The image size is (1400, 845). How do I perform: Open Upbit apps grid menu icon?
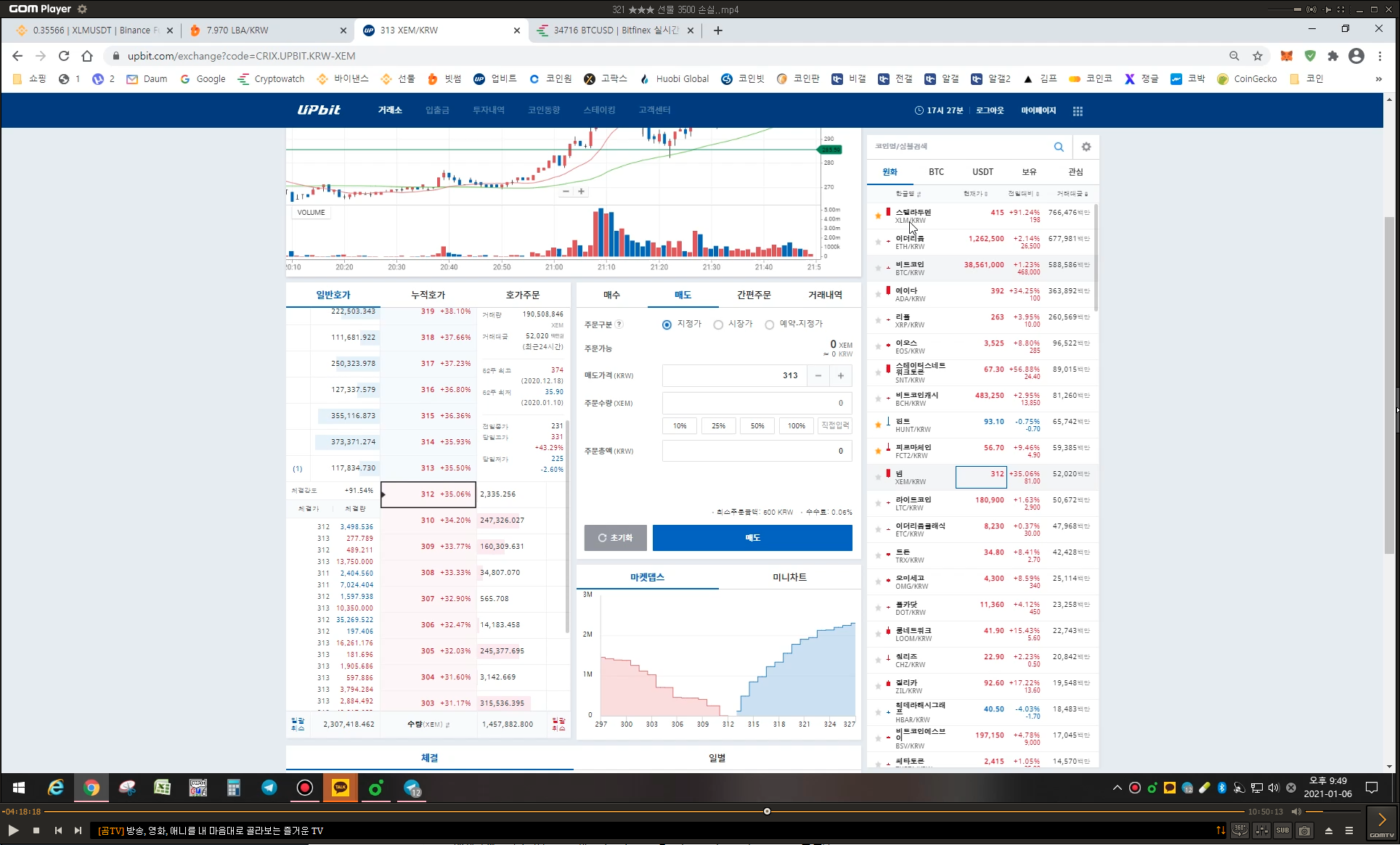coord(1078,111)
